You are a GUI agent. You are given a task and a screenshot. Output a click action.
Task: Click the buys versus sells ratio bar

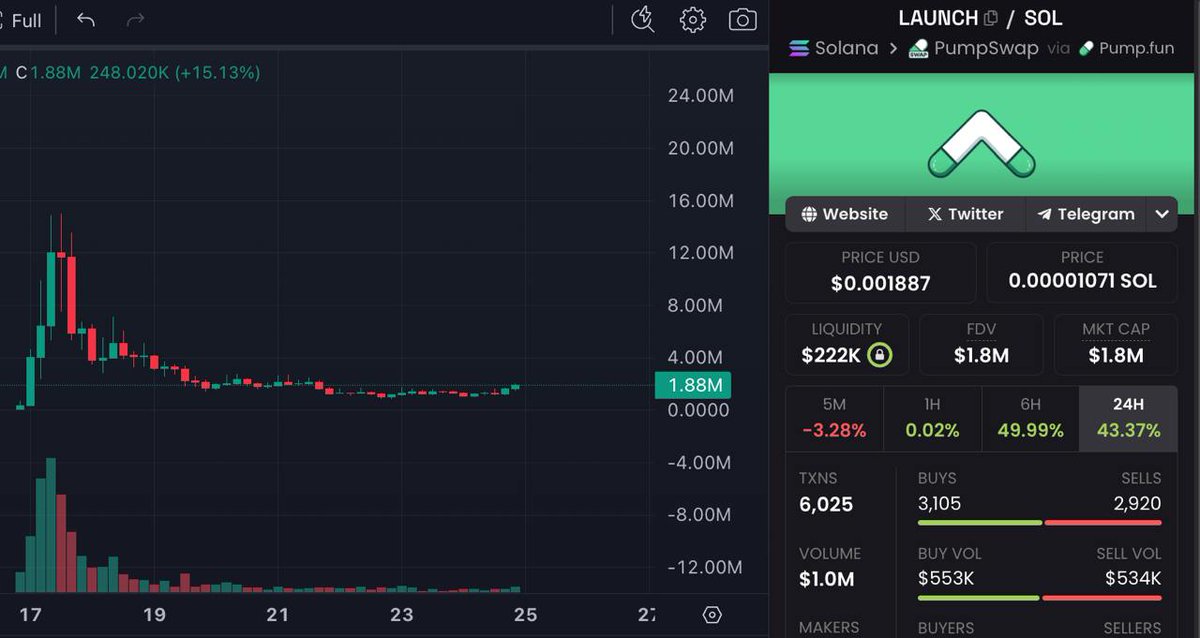1040,522
